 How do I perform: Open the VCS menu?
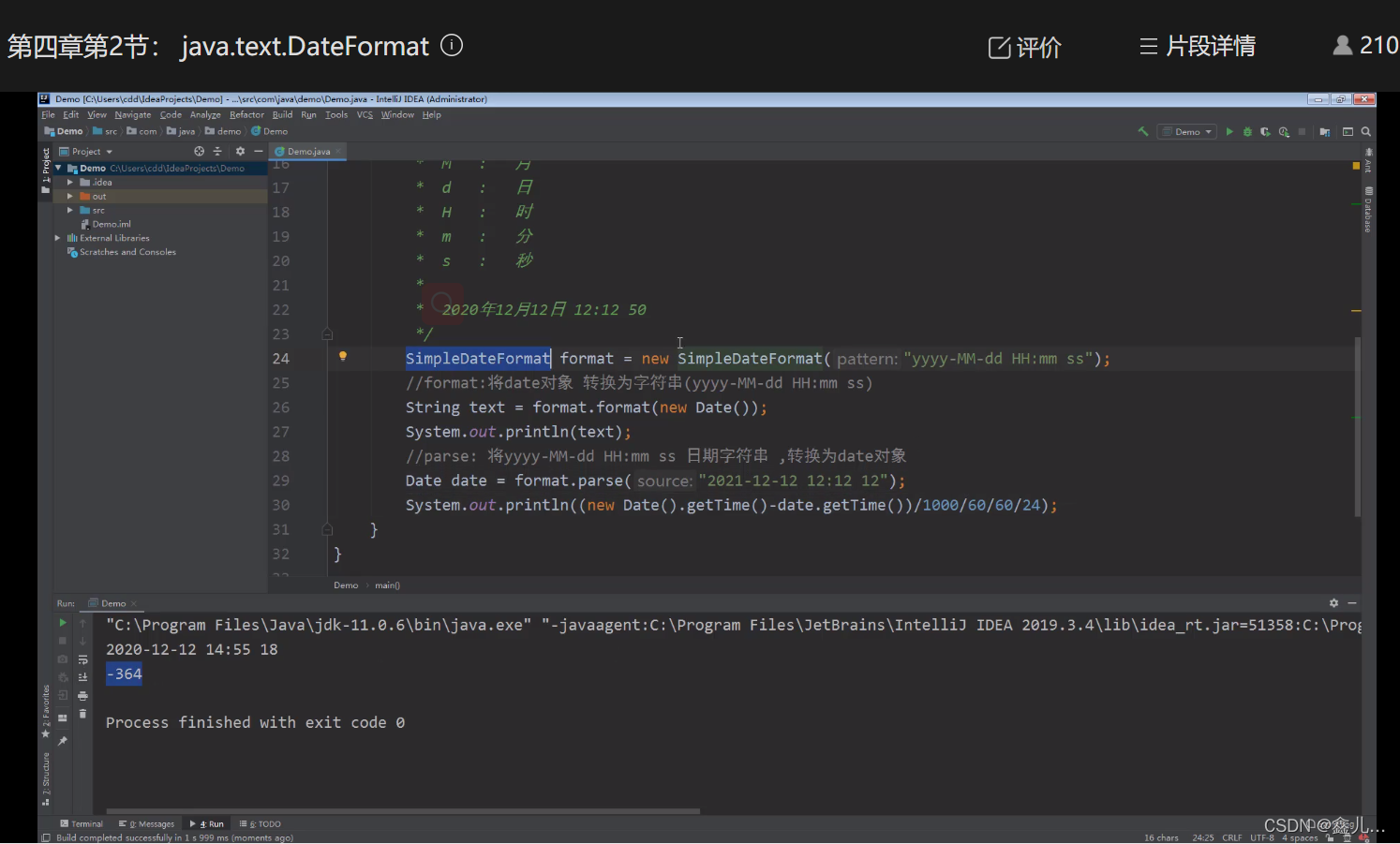point(365,115)
